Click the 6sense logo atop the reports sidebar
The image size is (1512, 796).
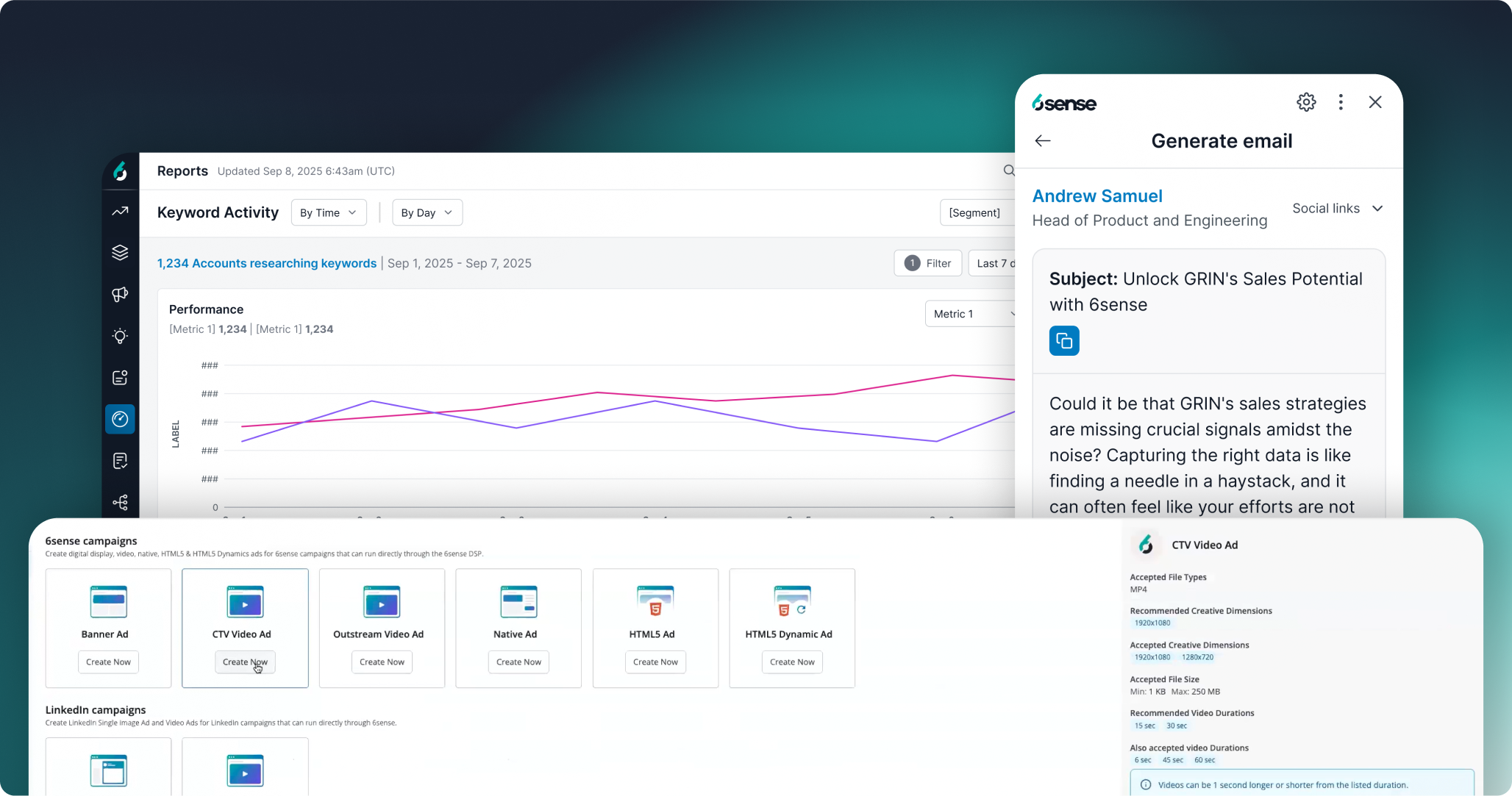coord(120,171)
